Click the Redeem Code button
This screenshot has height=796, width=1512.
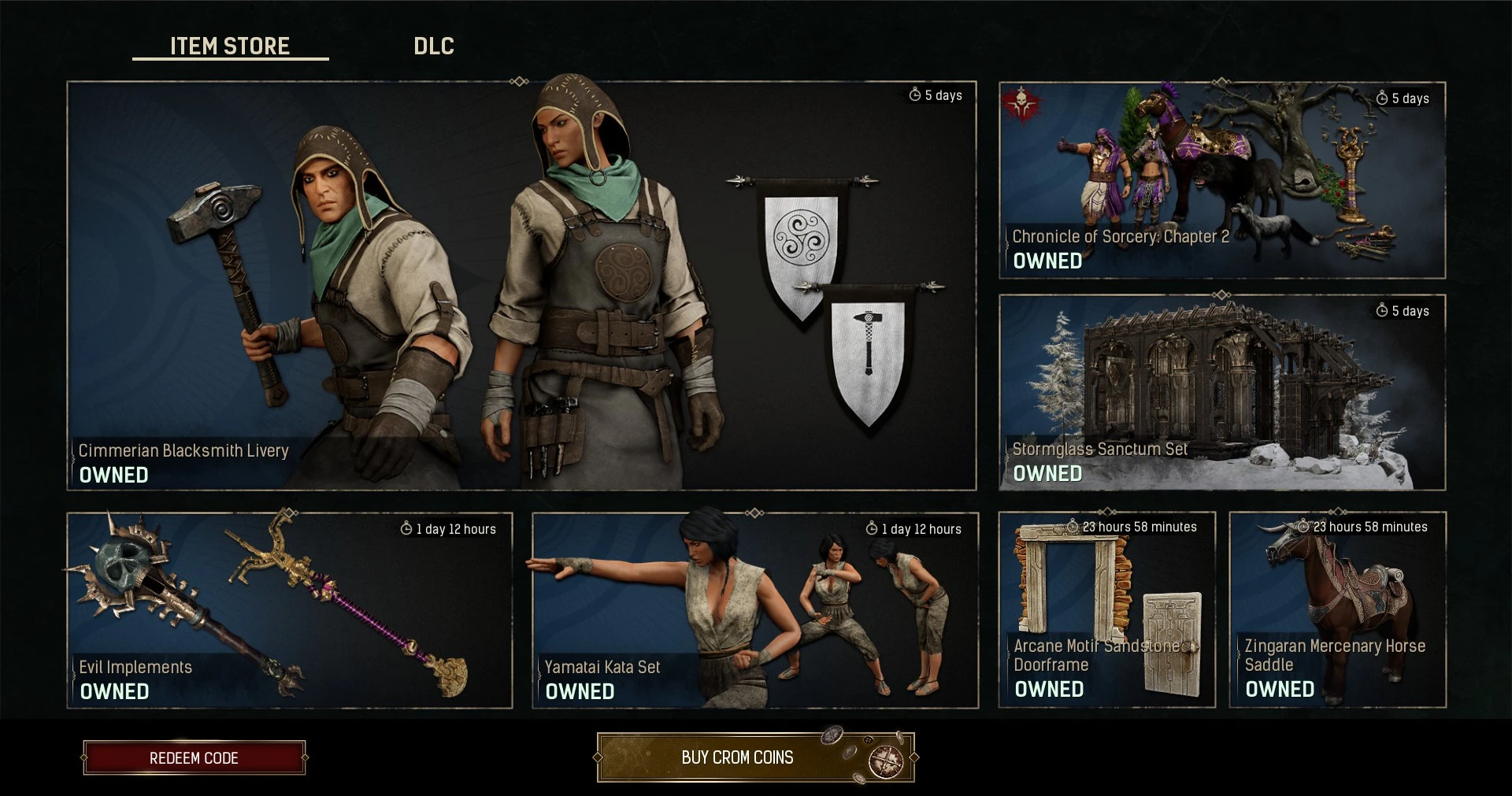click(194, 757)
